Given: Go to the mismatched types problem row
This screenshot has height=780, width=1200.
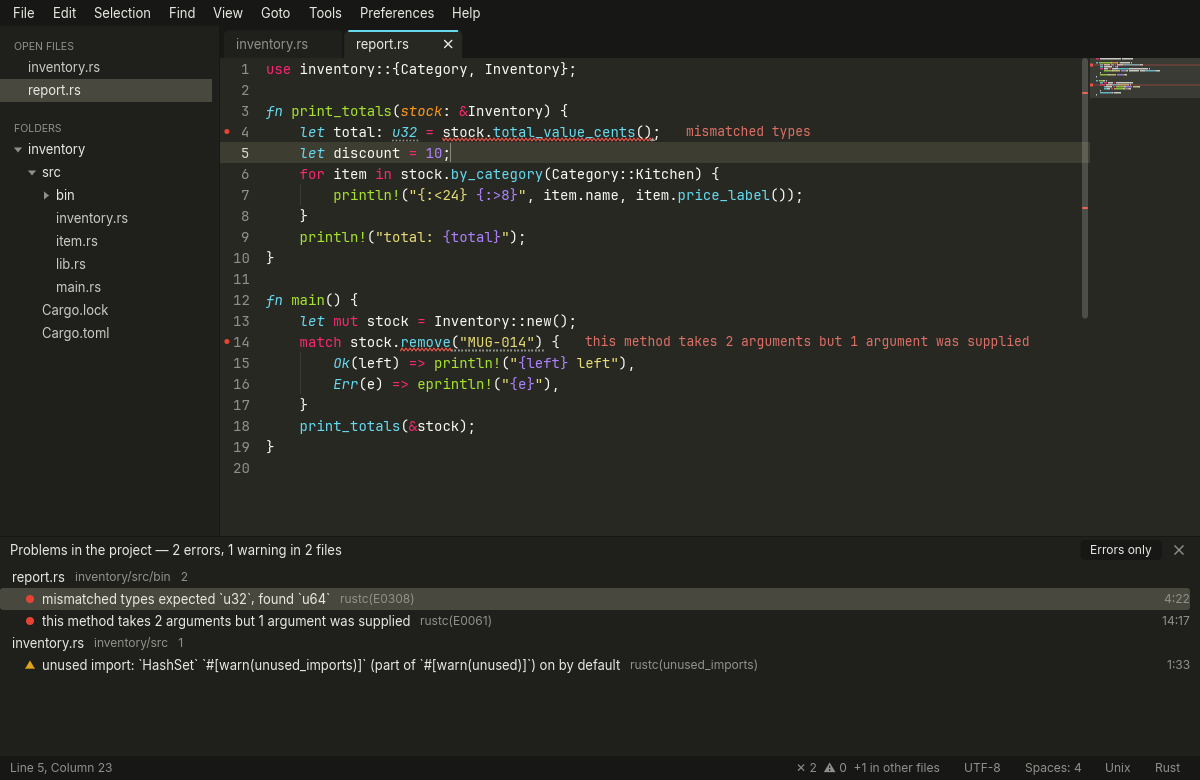Looking at the screenshot, I should pyautogui.click(x=595, y=599).
